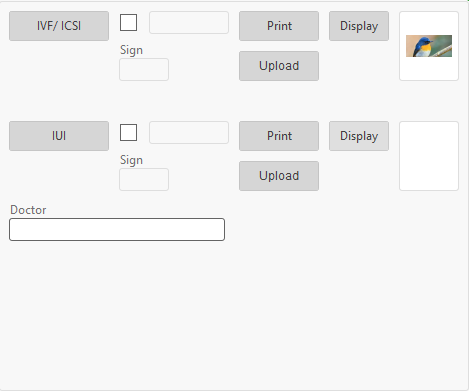Print the IUI form
This screenshot has width=469, height=391.
point(279,136)
